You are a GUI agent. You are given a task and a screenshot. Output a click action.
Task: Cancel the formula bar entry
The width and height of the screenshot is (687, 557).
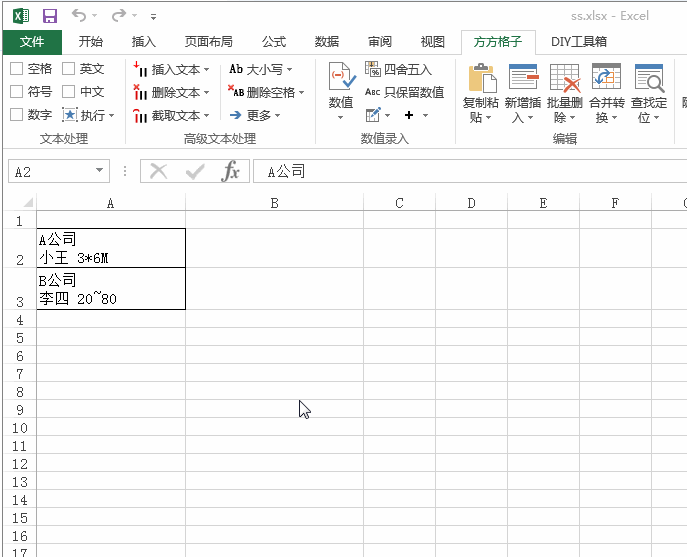159,171
